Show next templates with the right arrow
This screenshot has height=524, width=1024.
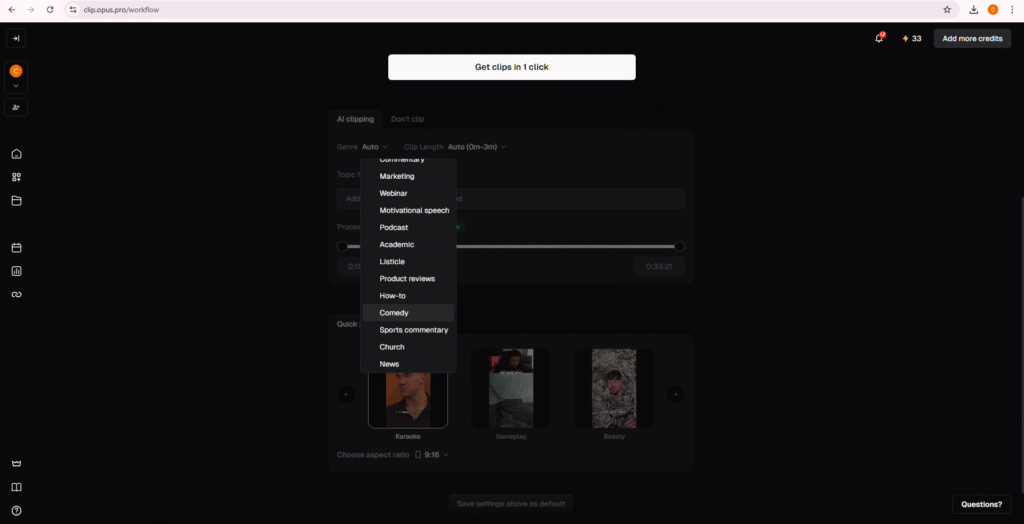(x=675, y=394)
